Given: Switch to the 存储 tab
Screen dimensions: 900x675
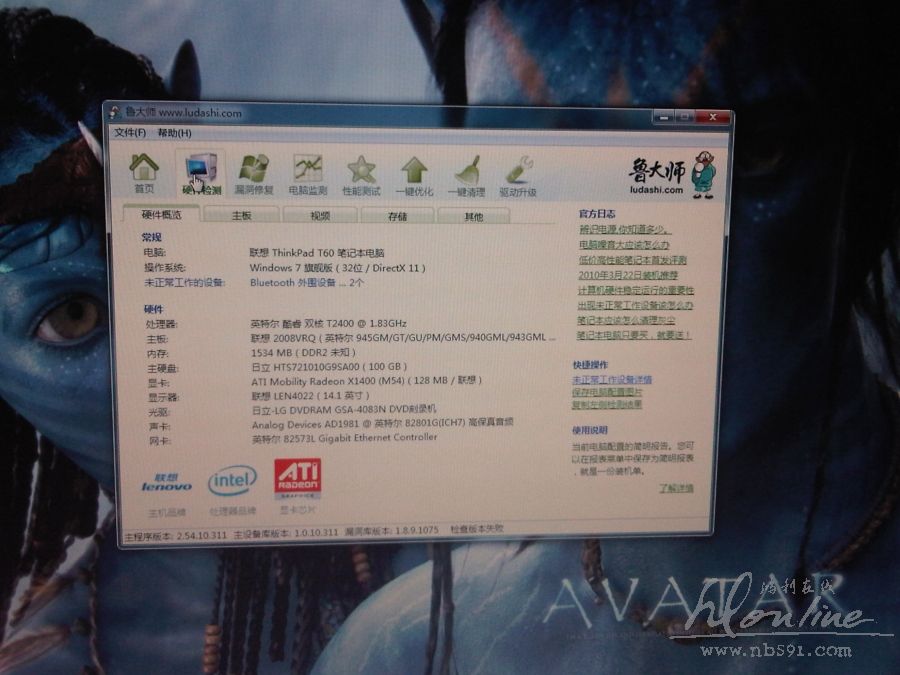Looking at the screenshot, I should 397,216.
